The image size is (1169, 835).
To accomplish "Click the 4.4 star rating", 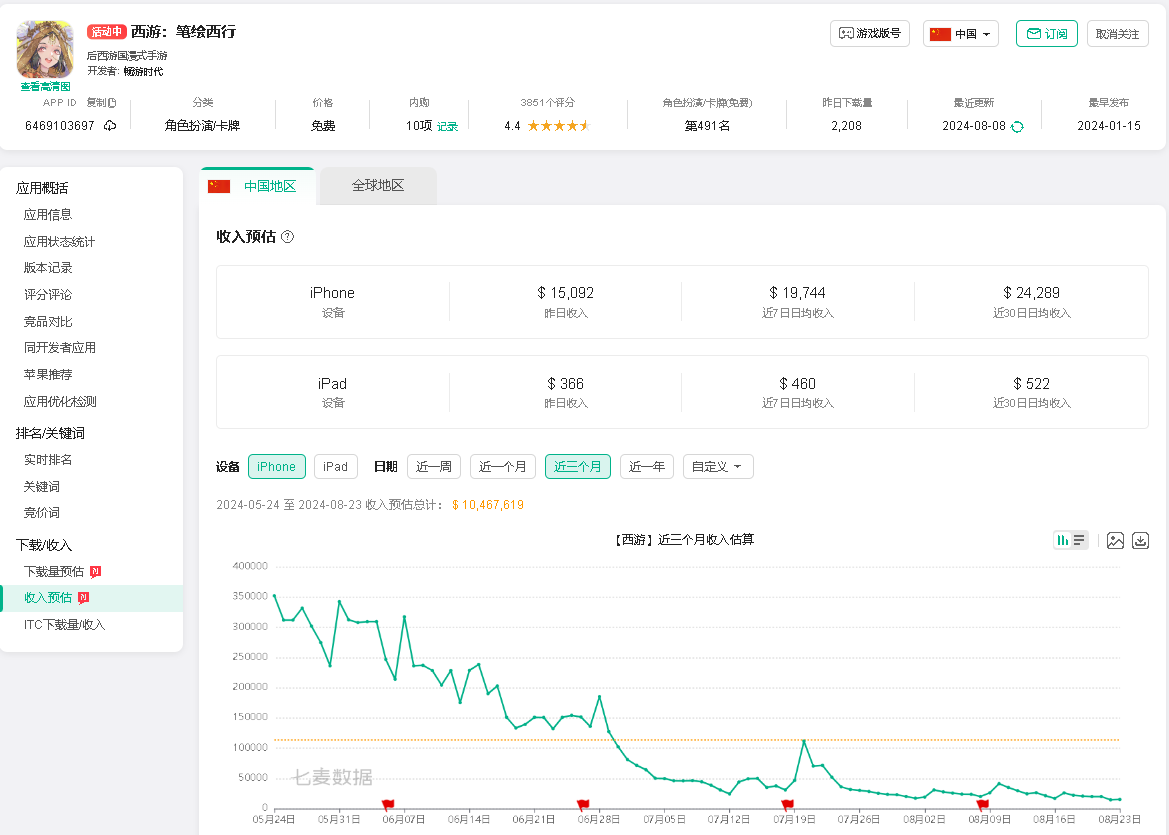I will coord(547,126).
